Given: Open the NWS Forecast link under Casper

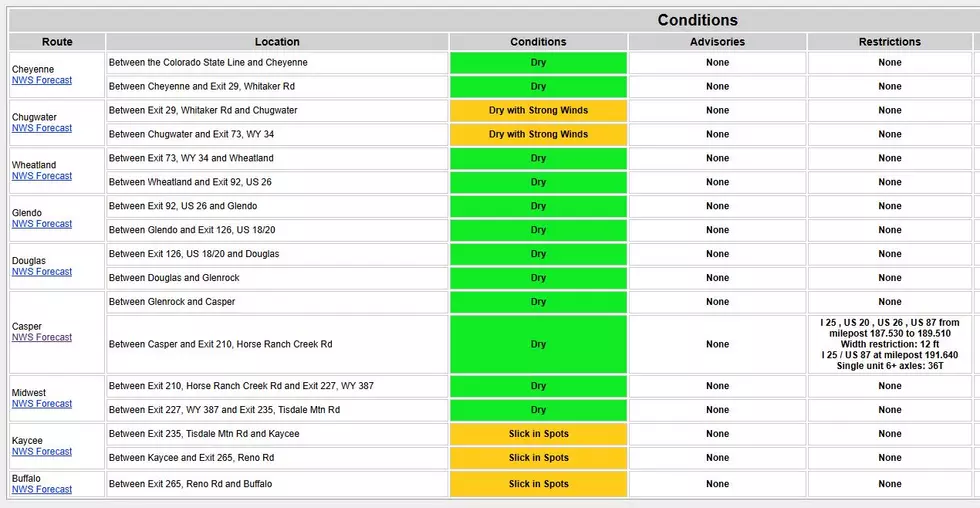Looking at the screenshot, I should (42, 337).
